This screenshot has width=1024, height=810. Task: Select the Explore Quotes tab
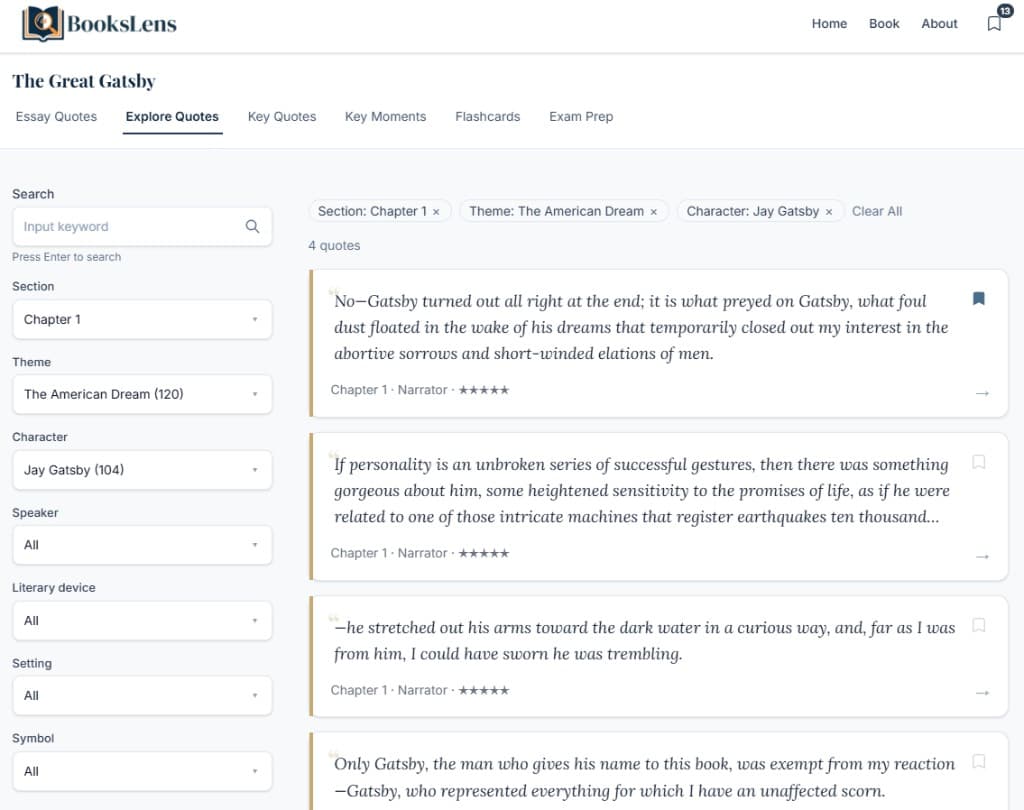click(x=172, y=116)
